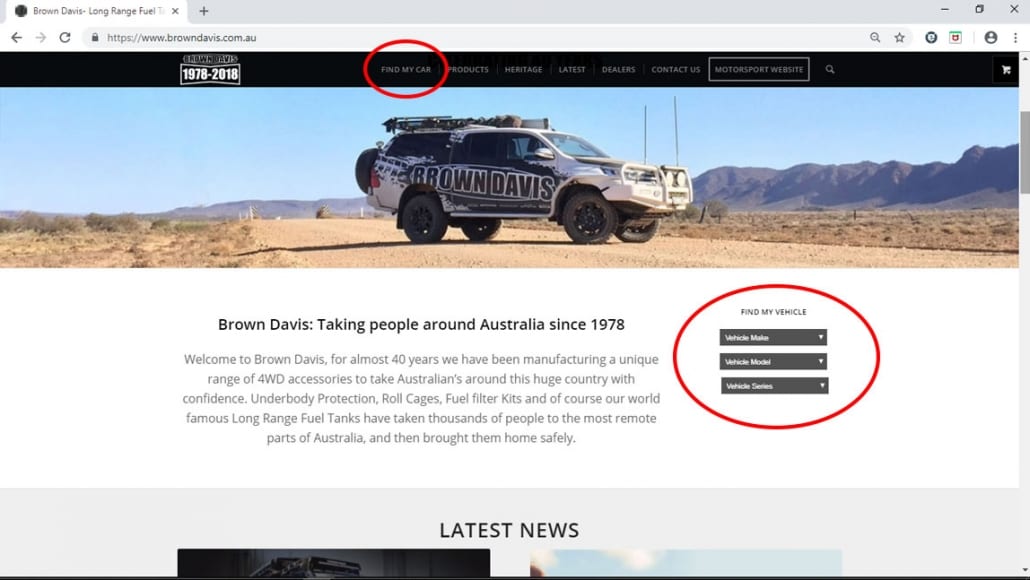
Task: Open the red shield extension icon
Action: click(x=955, y=37)
